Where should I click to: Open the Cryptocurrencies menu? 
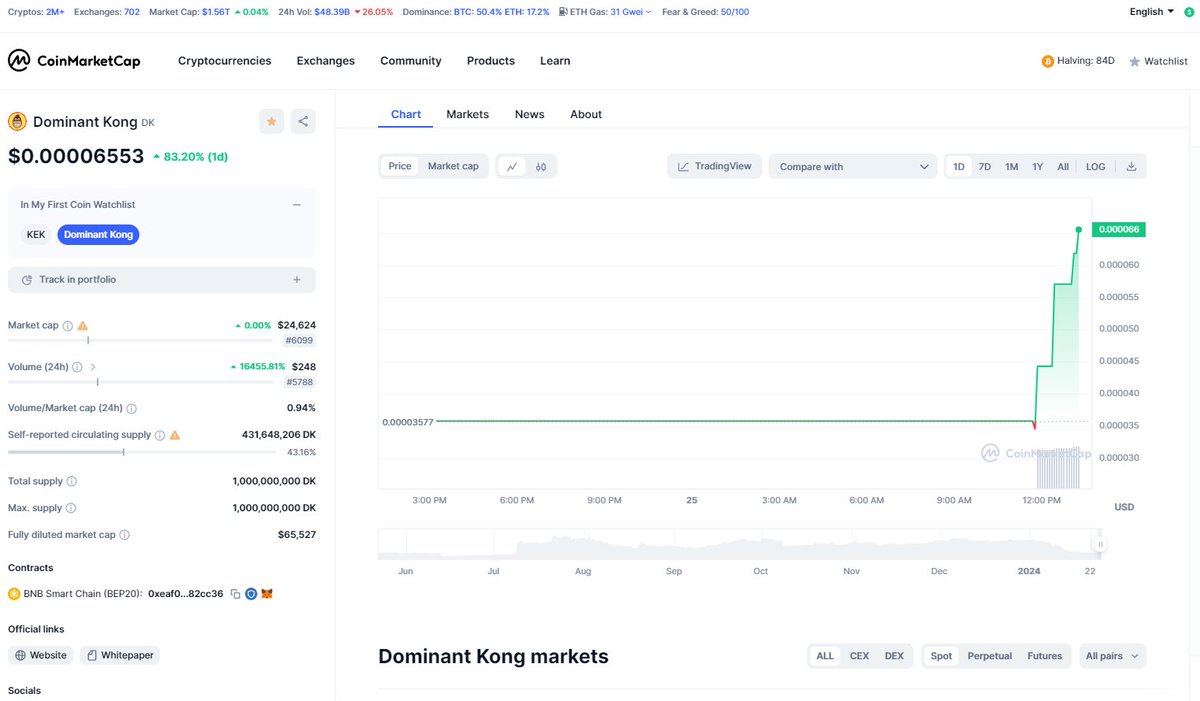tap(225, 61)
